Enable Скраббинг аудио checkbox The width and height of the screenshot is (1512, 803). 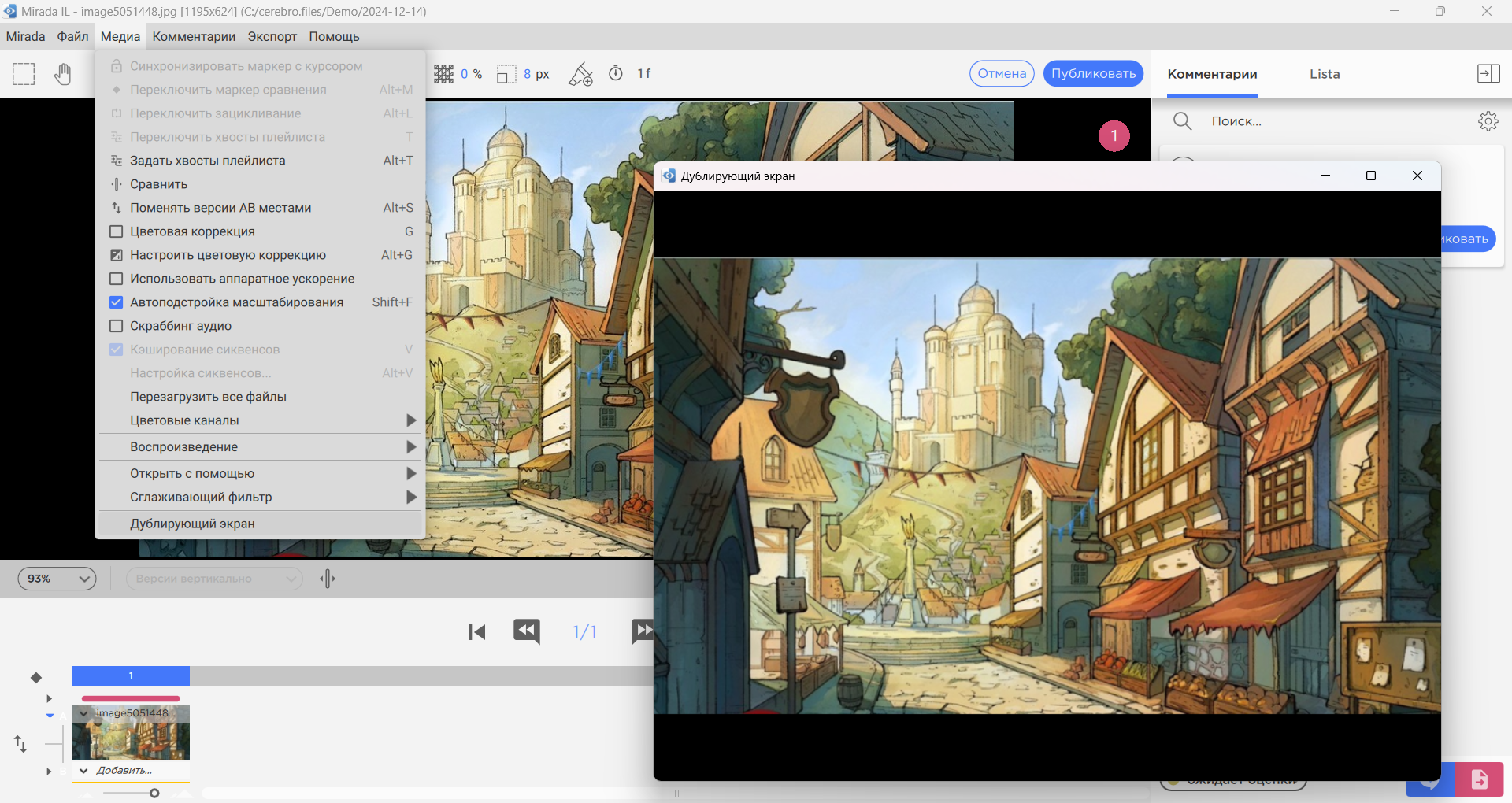coord(117,326)
